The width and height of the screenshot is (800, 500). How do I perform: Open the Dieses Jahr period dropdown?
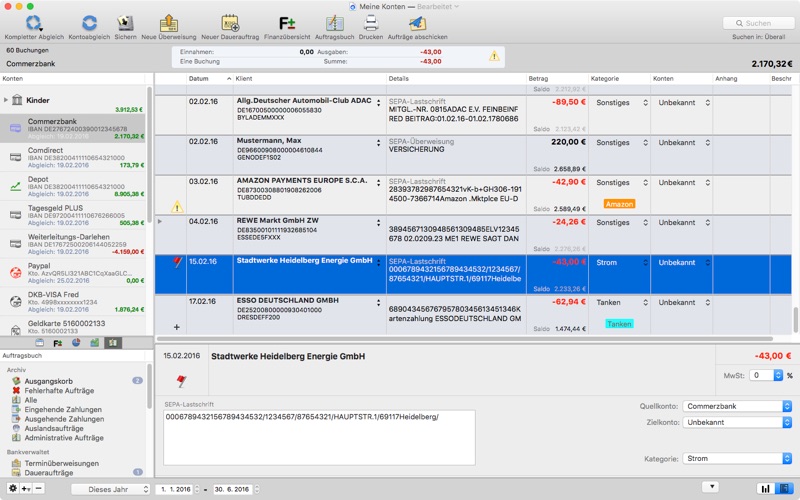tap(110, 489)
